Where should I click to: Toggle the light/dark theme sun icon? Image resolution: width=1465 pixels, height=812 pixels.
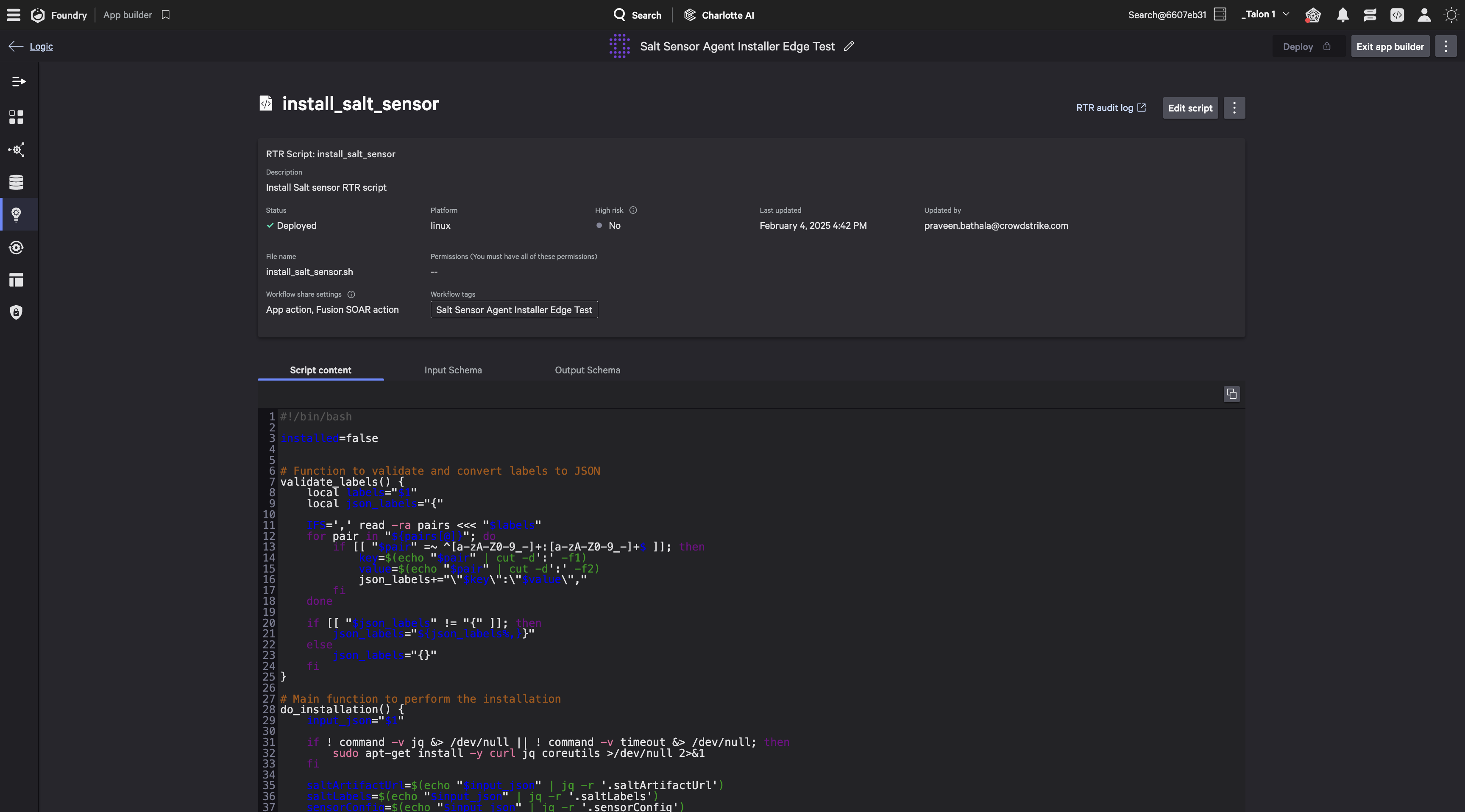1451,15
